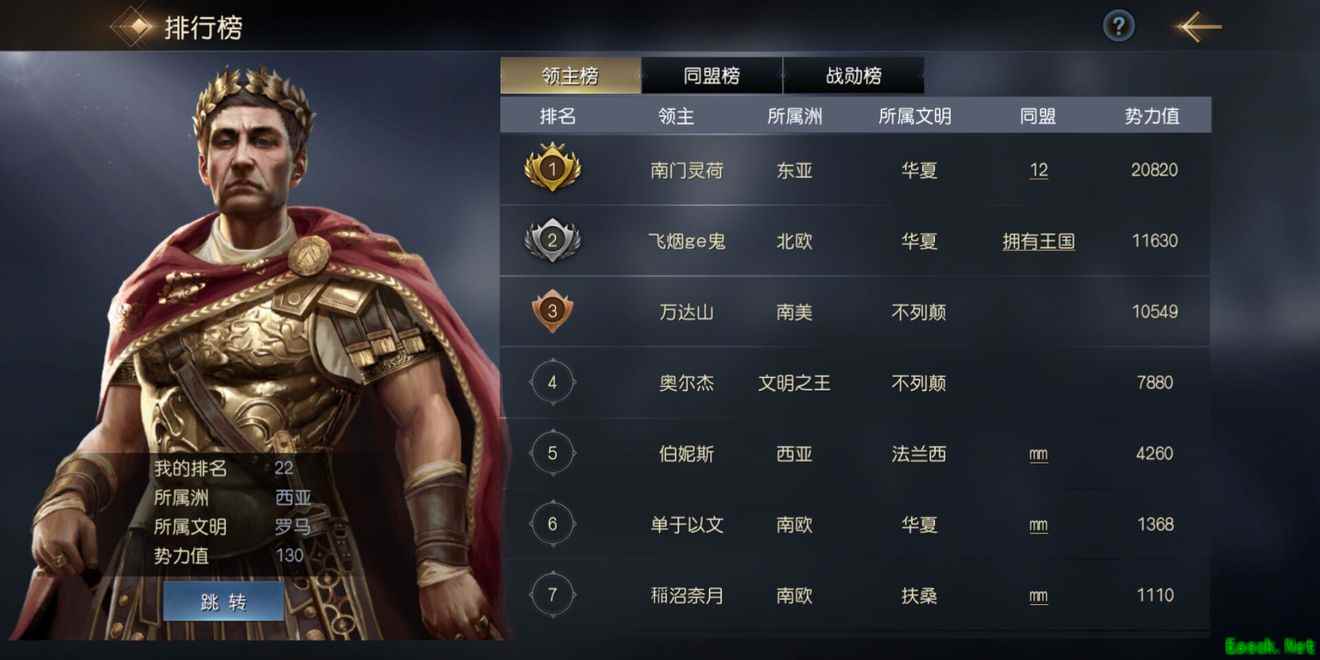Click the gold rank 1 medal
The image size is (1320, 660).
553,169
